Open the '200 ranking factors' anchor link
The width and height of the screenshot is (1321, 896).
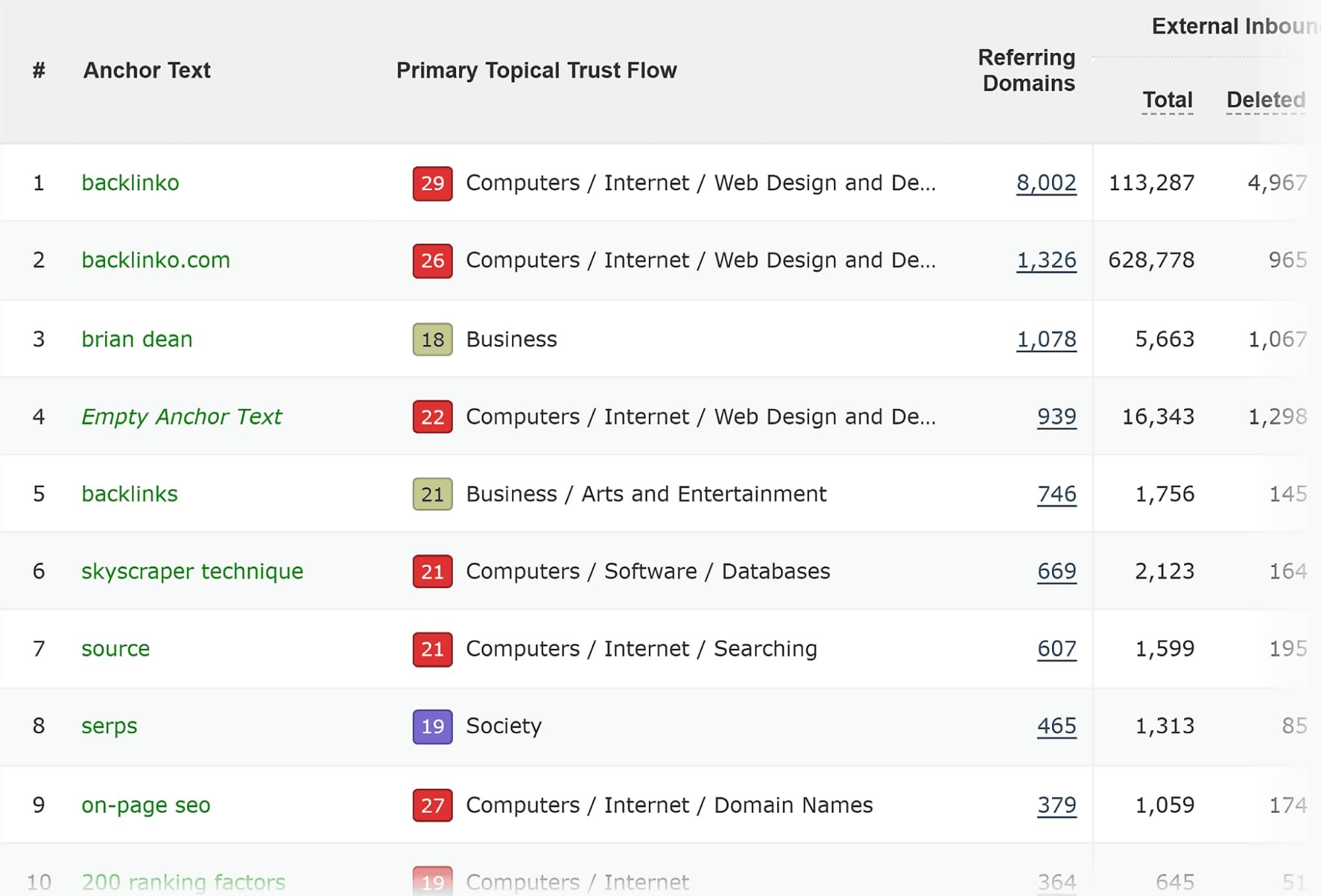(x=184, y=882)
